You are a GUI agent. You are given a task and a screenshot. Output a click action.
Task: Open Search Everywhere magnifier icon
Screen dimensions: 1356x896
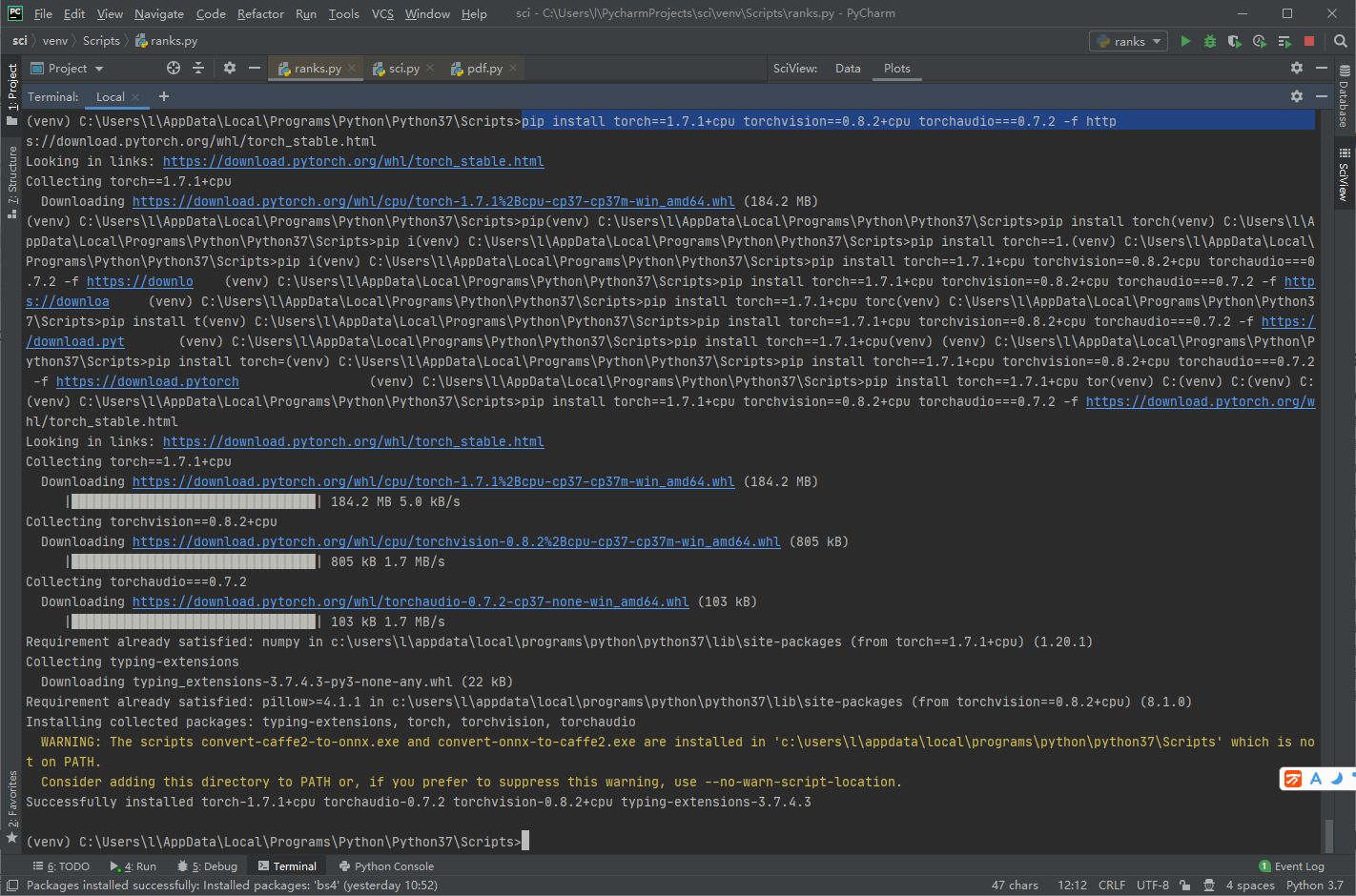click(1341, 41)
